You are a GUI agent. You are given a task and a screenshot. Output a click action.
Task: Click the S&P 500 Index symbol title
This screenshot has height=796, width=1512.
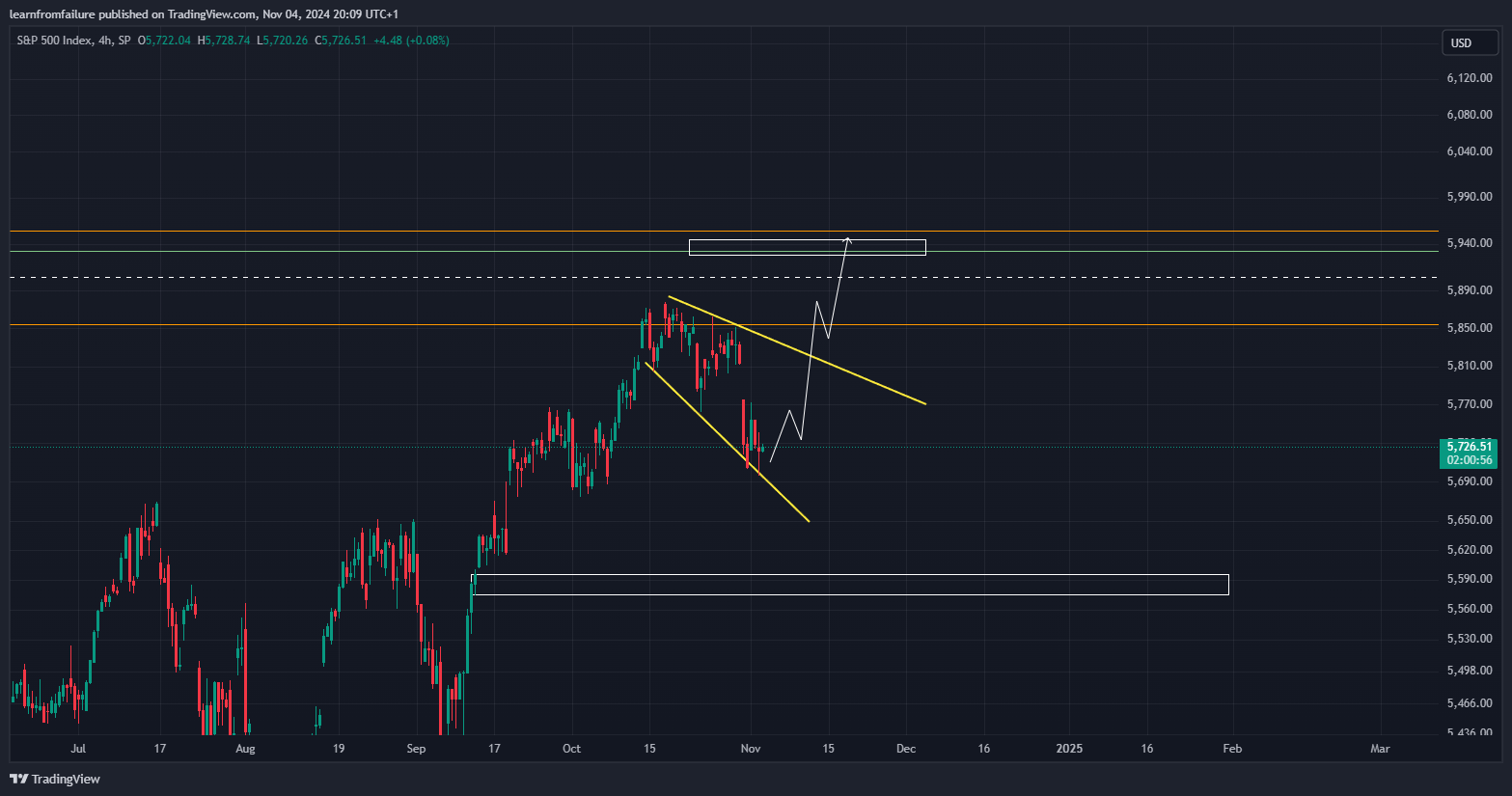55,41
